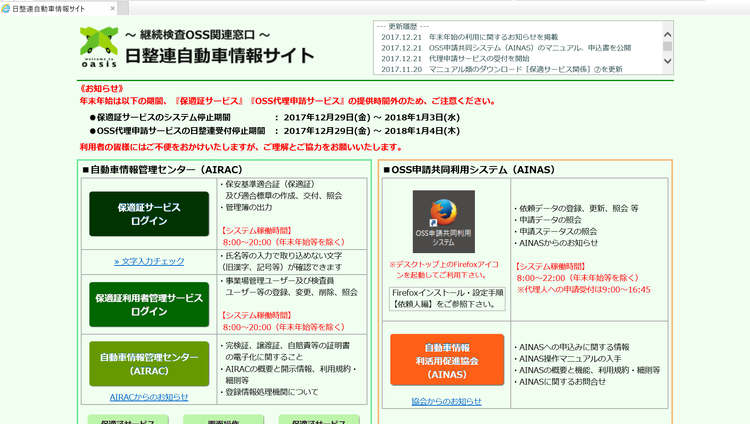
Task: Click OSS申請共同利用システム（AINAS）section heading
Action: (469, 169)
